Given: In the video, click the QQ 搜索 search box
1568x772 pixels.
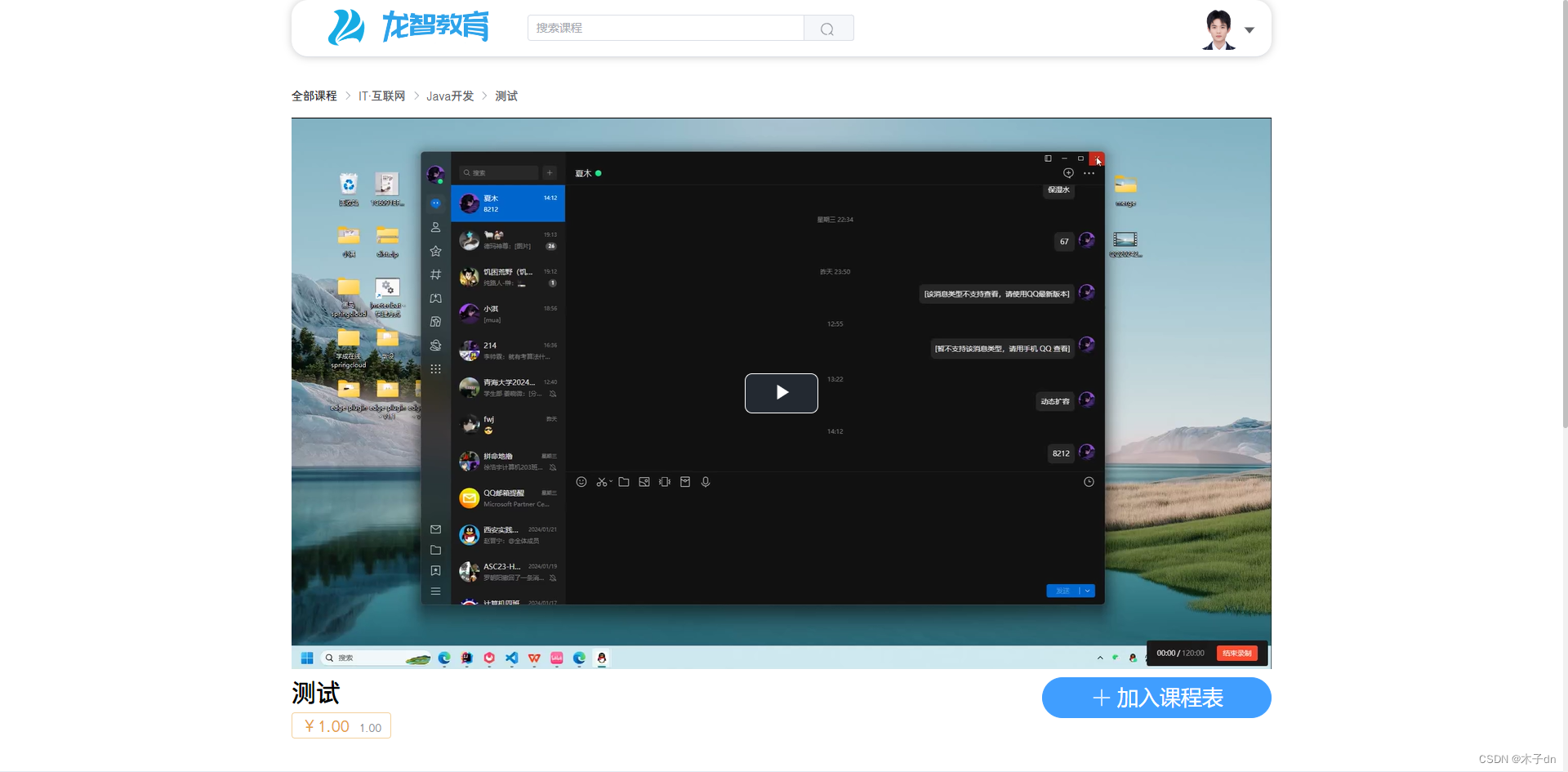Looking at the screenshot, I should point(499,172).
